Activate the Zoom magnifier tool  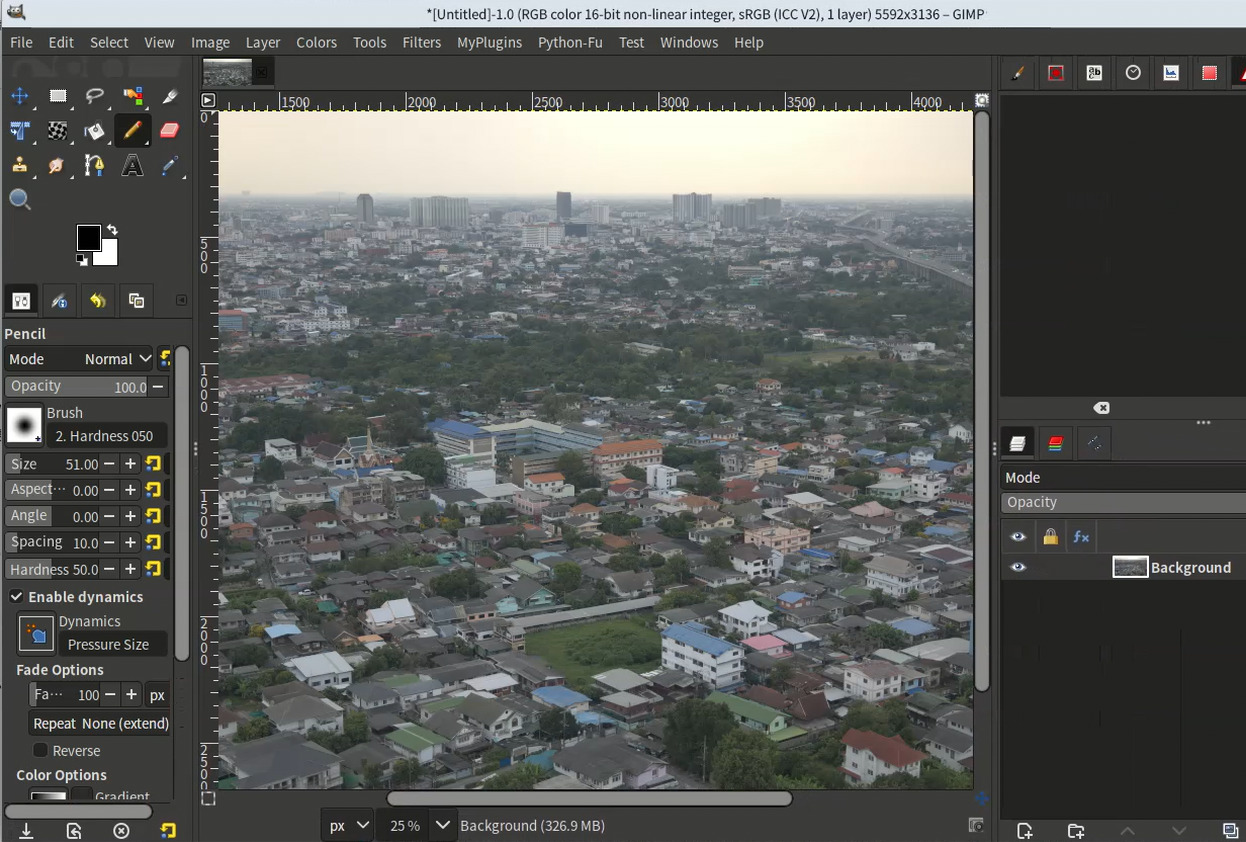point(19,199)
